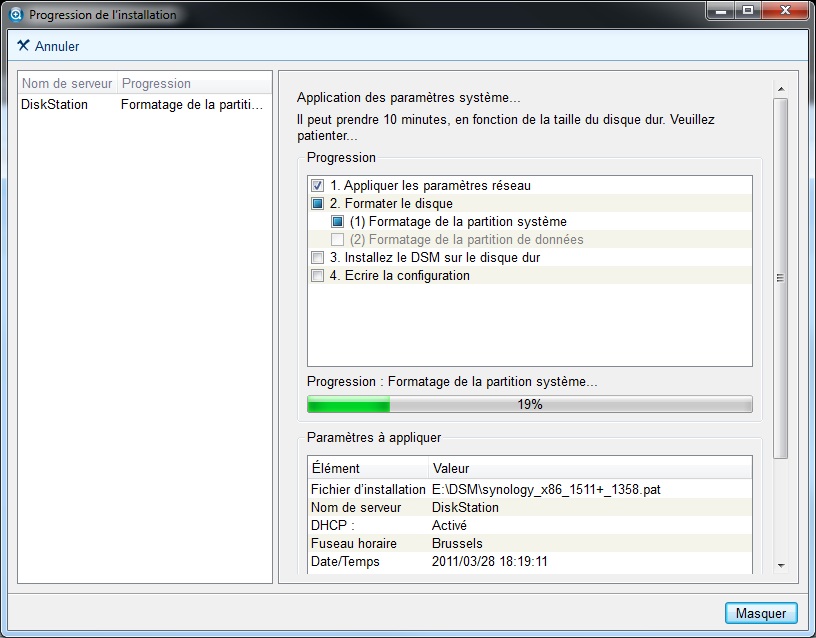Toggle checkbox for Appliquer les paramètres réseau

tap(317, 185)
